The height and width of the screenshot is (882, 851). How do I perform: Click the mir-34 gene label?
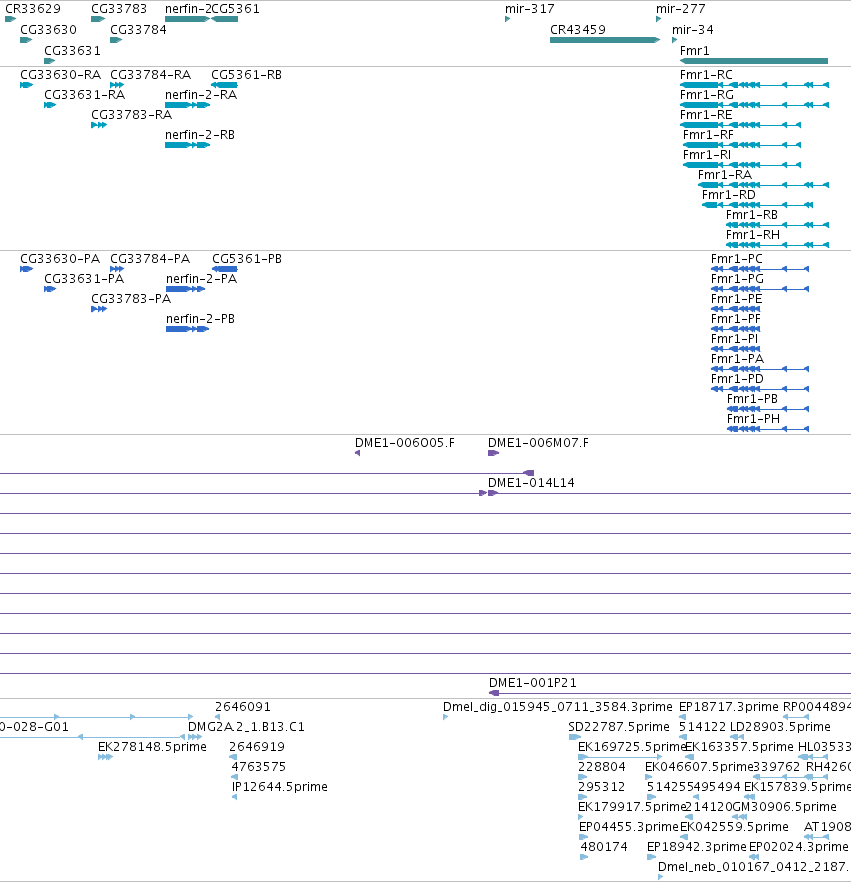click(x=693, y=30)
